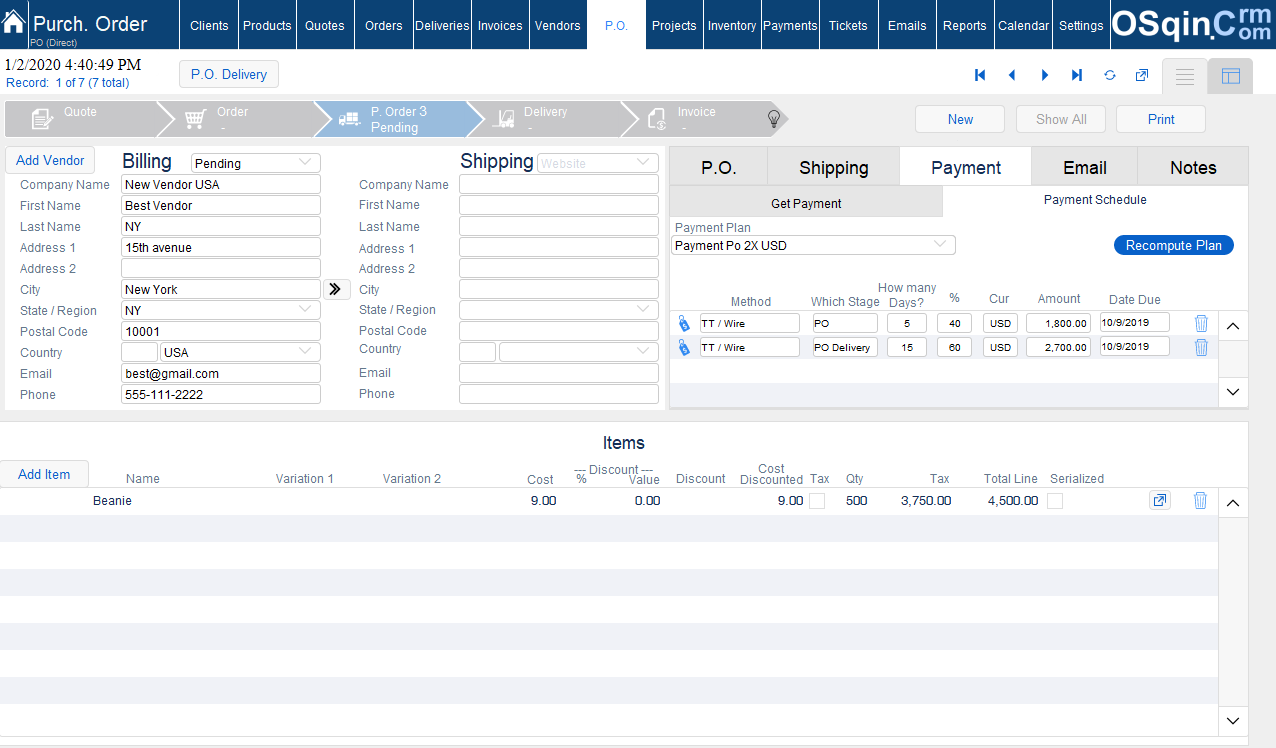Switch to the Notes tab
Viewport: 1276px width, 748px height.
click(x=1193, y=167)
